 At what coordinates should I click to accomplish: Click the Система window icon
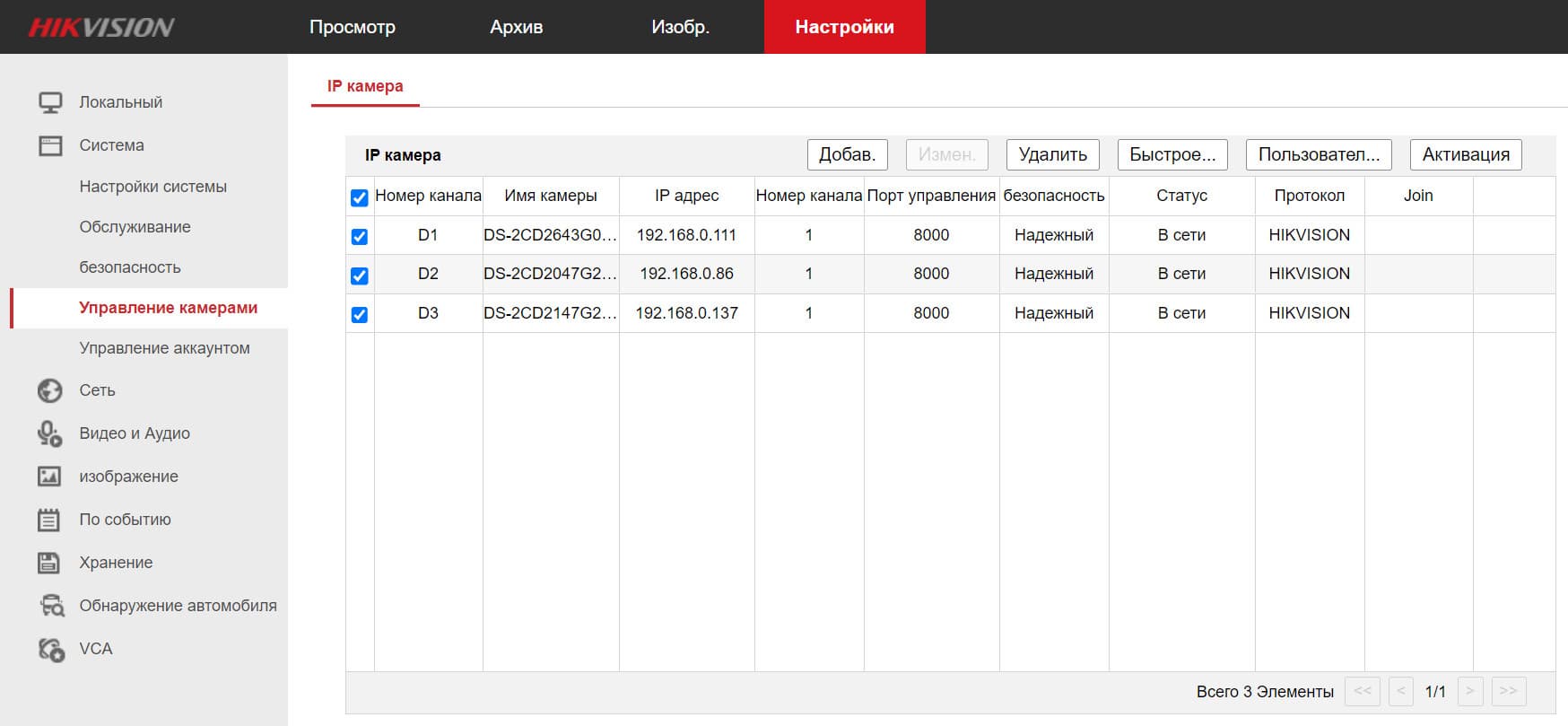click(50, 145)
